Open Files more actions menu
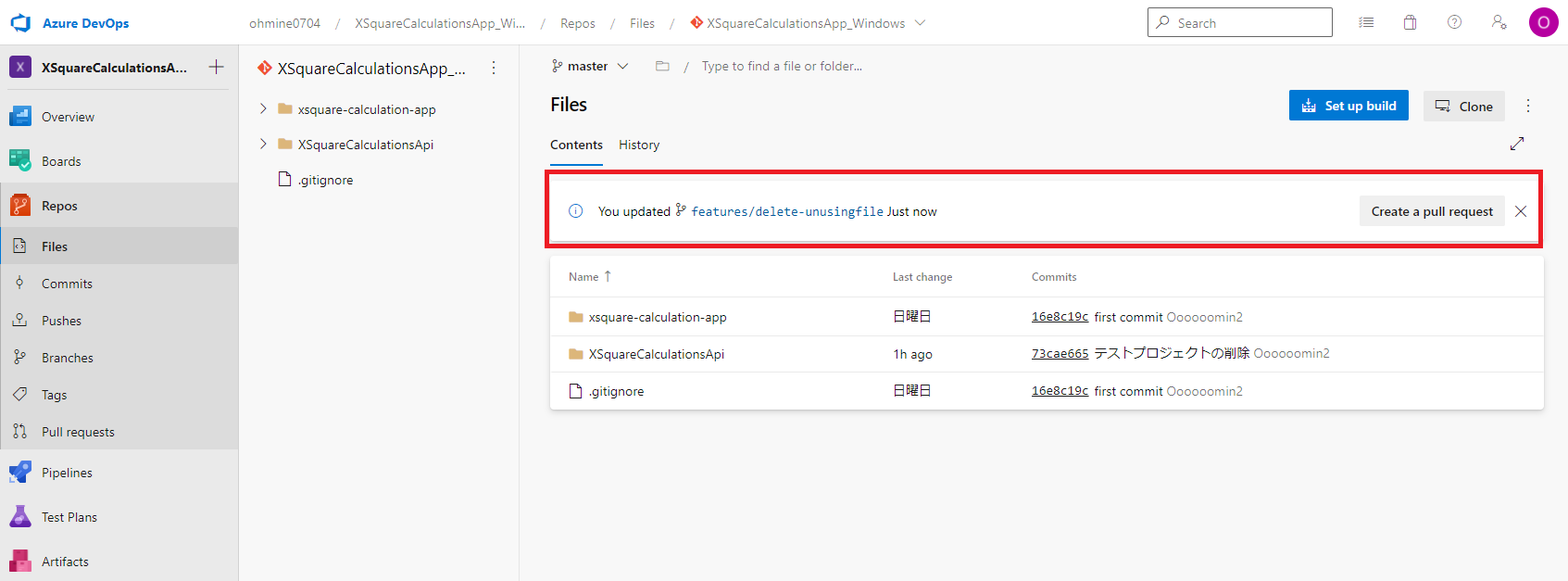 tap(1528, 106)
